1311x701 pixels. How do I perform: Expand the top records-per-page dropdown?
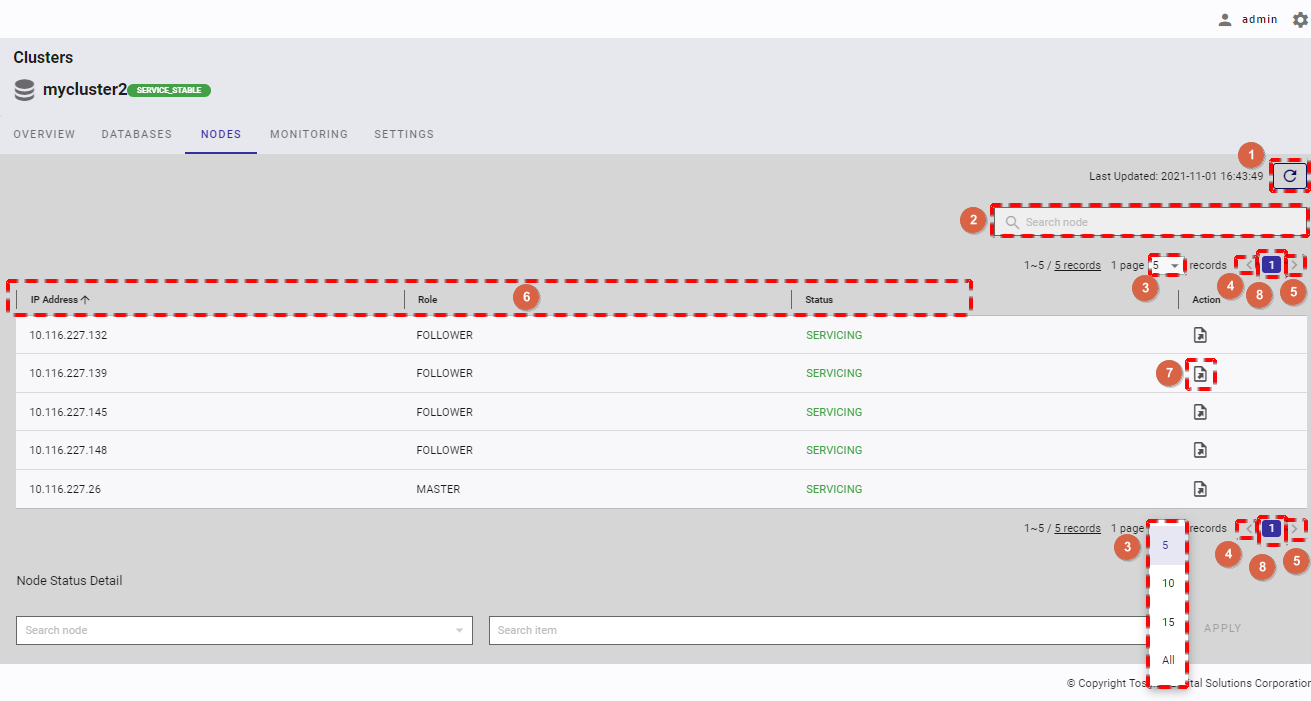pos(1166,266)
